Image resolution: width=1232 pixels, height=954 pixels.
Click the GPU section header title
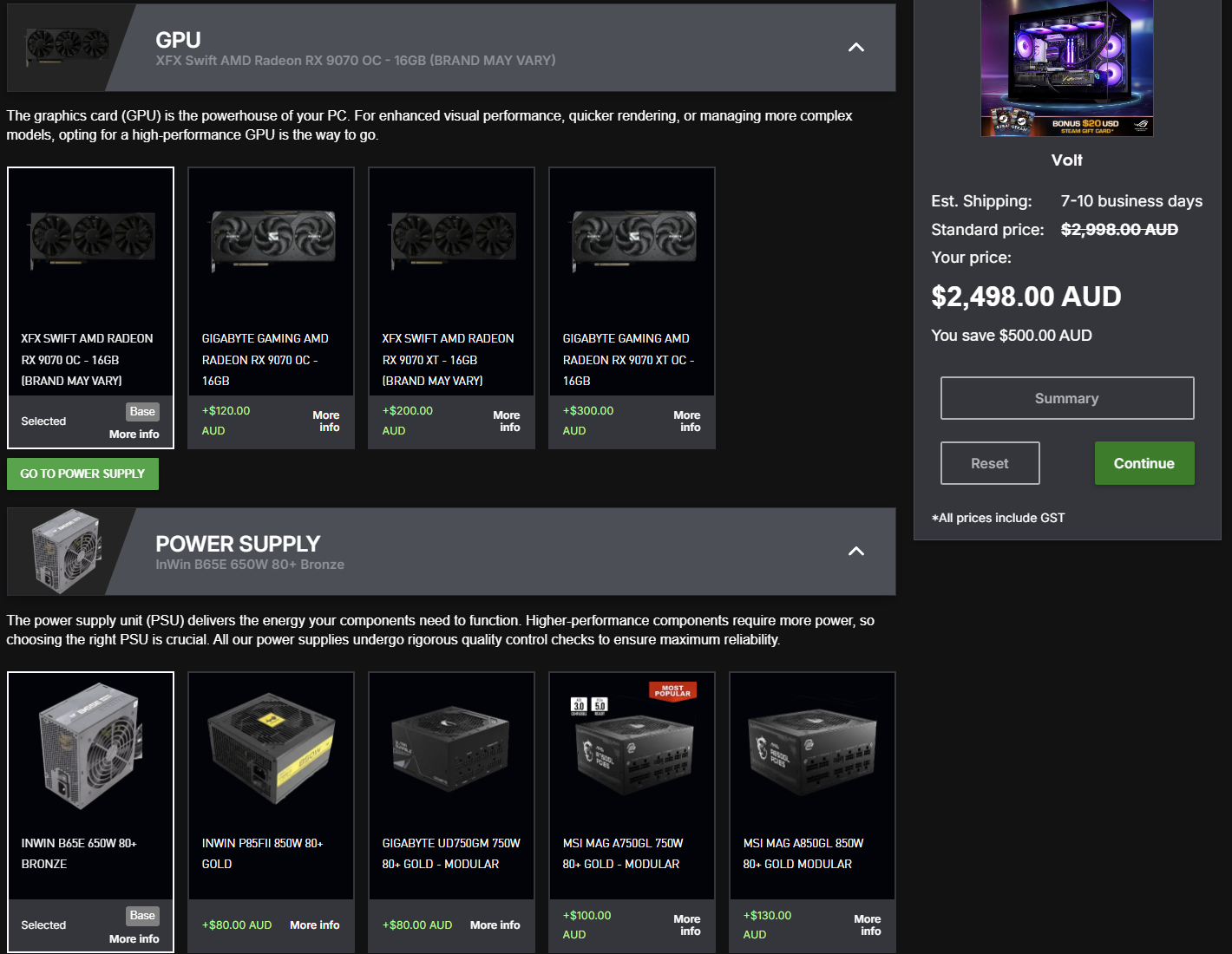point(178,40)
